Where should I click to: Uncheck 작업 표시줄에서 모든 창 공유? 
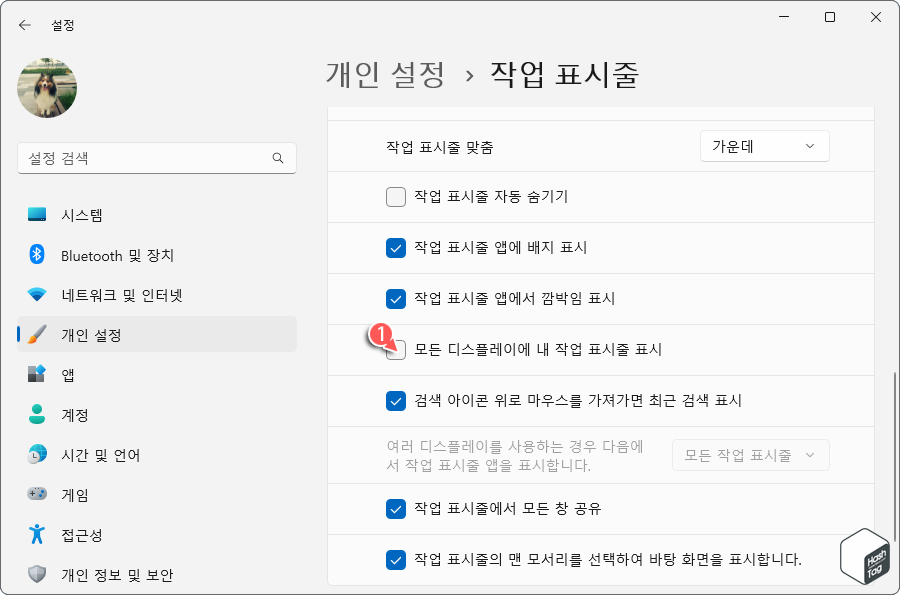point(395,509)
